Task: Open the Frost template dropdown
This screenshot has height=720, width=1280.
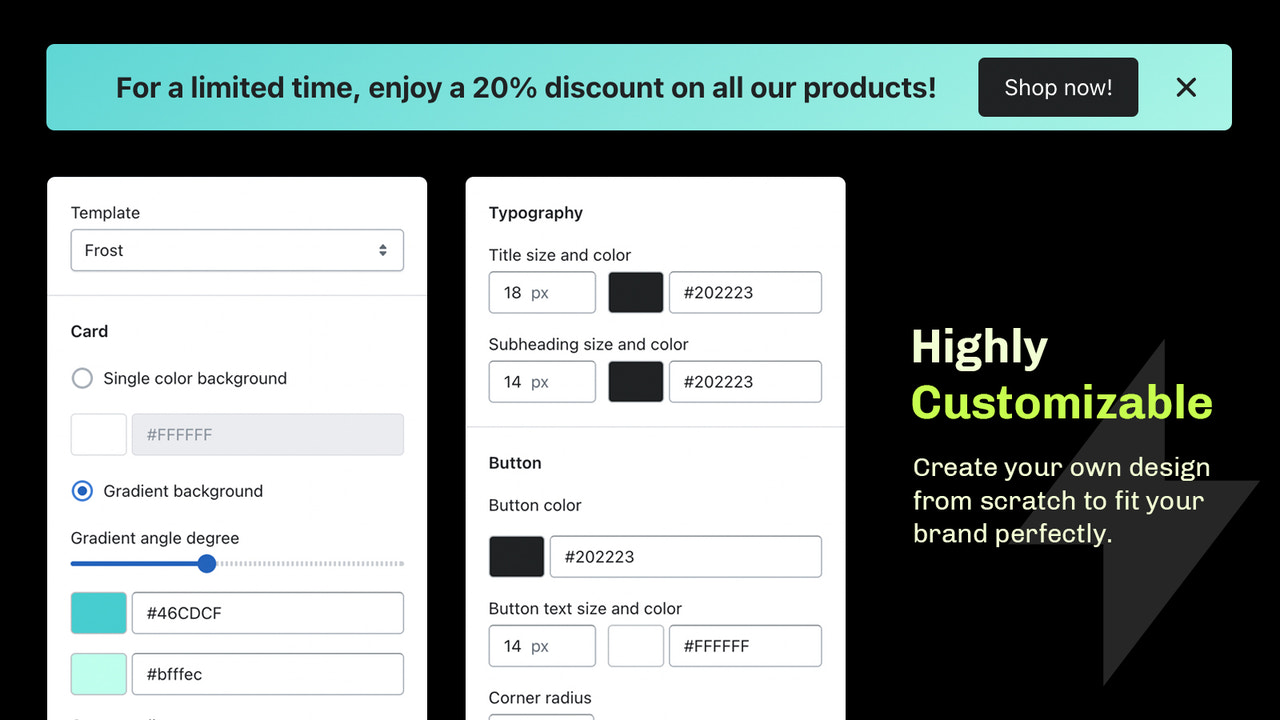Action: (237, 250)
